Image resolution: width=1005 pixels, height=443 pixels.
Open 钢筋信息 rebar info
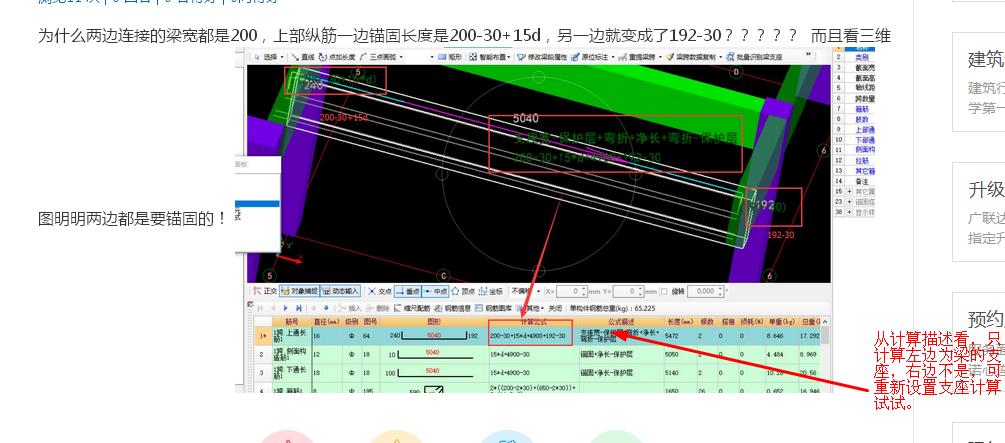point(453,308)
